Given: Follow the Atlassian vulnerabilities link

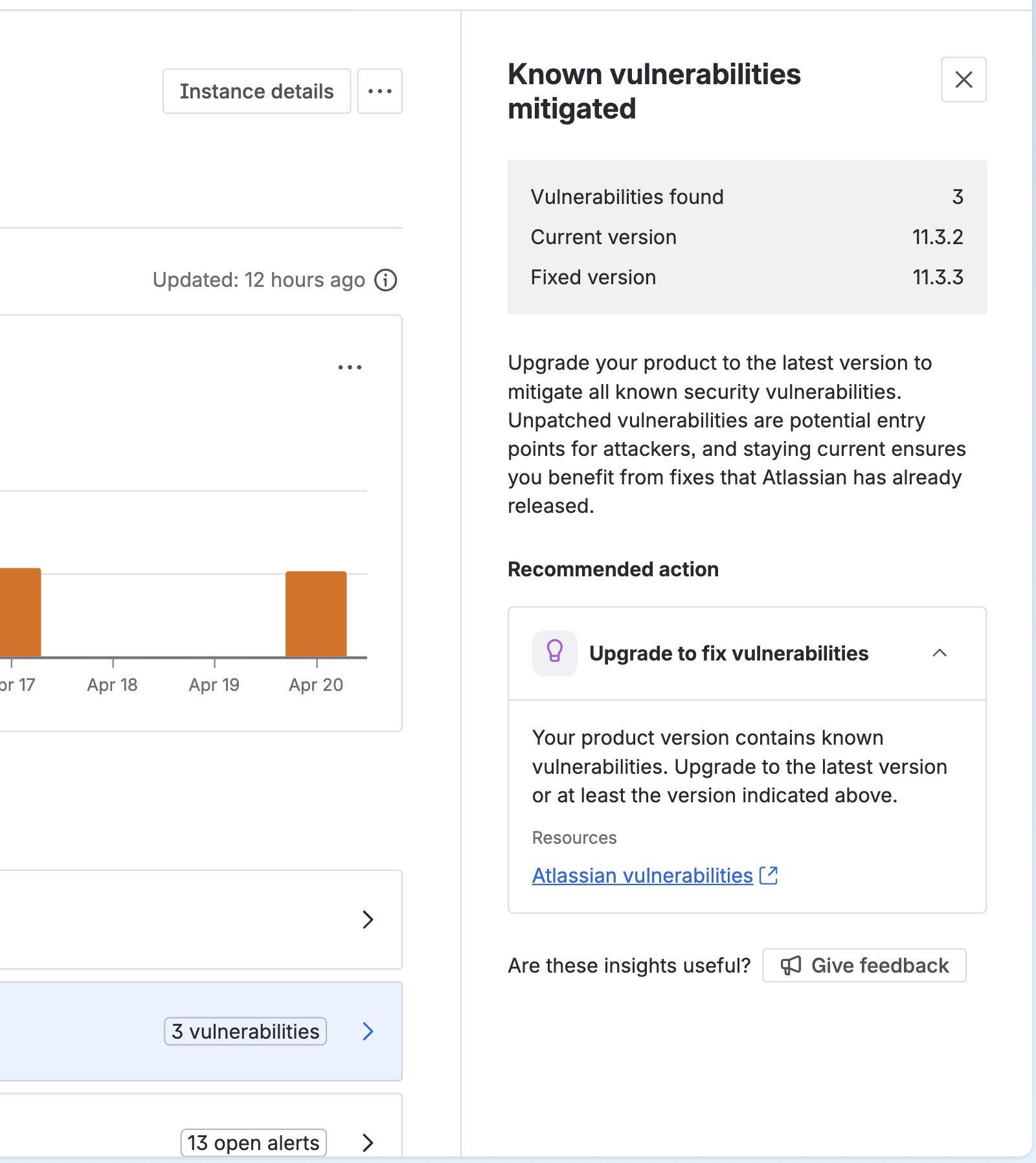Looking at the screenshot, I should tap(642, 875).
